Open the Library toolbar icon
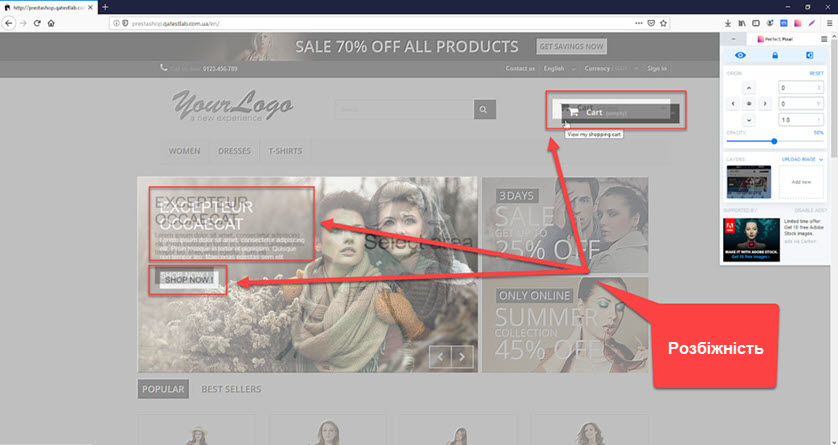Image resolution: width=838 pixels, height=445 pixels. pyautogui.click(x=742, y=24)
